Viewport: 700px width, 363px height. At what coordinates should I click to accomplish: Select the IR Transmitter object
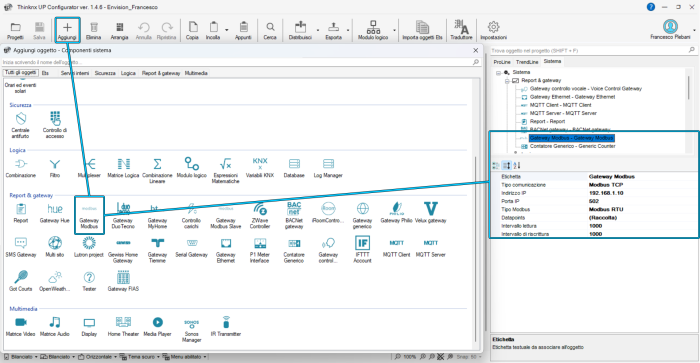(225, 327)
